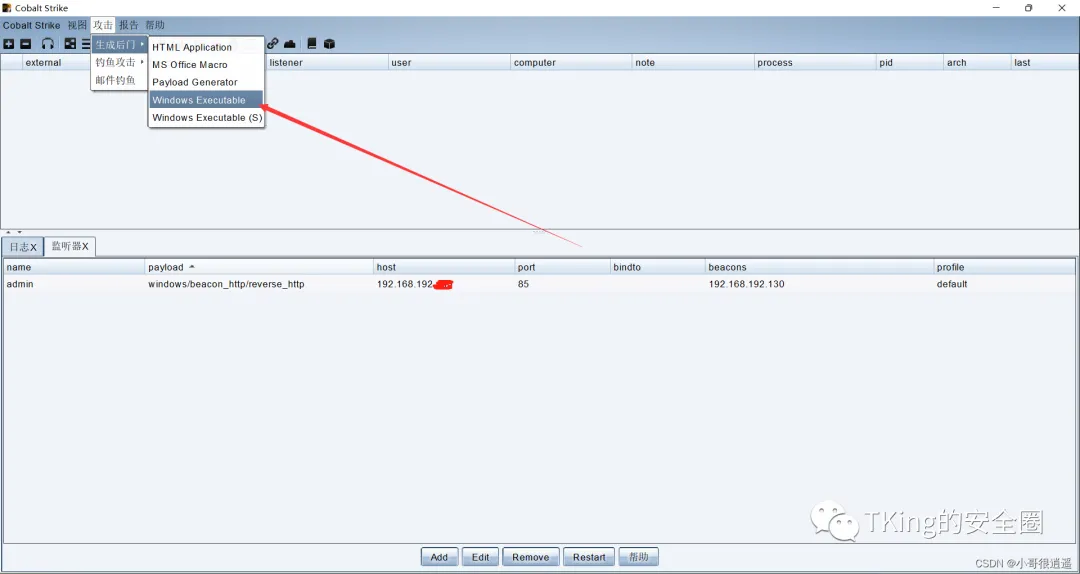Close the open 攻击 menu in the menu bar

103,25
